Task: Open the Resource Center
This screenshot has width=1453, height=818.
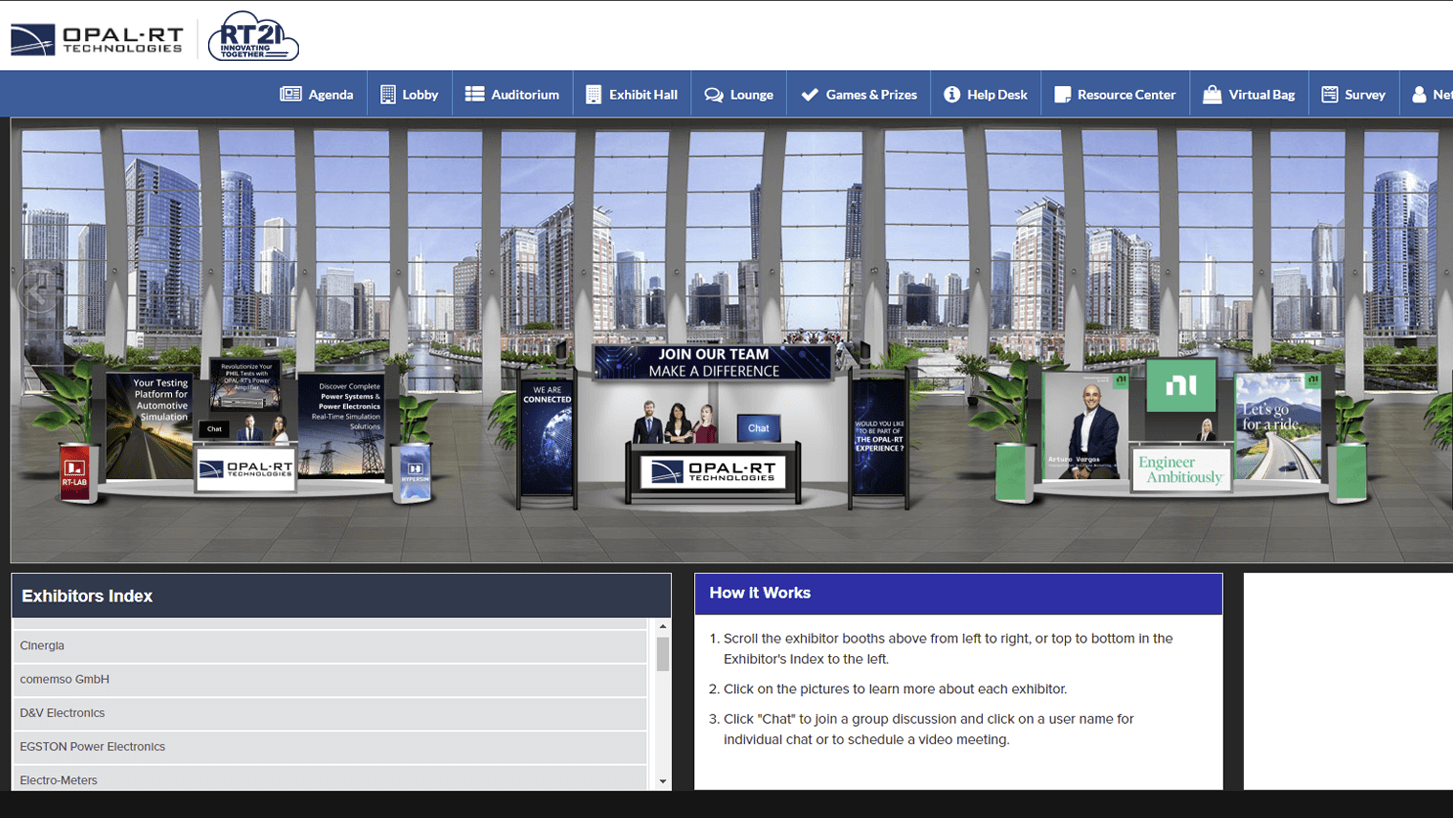Action: click(x=1115, y=94)
